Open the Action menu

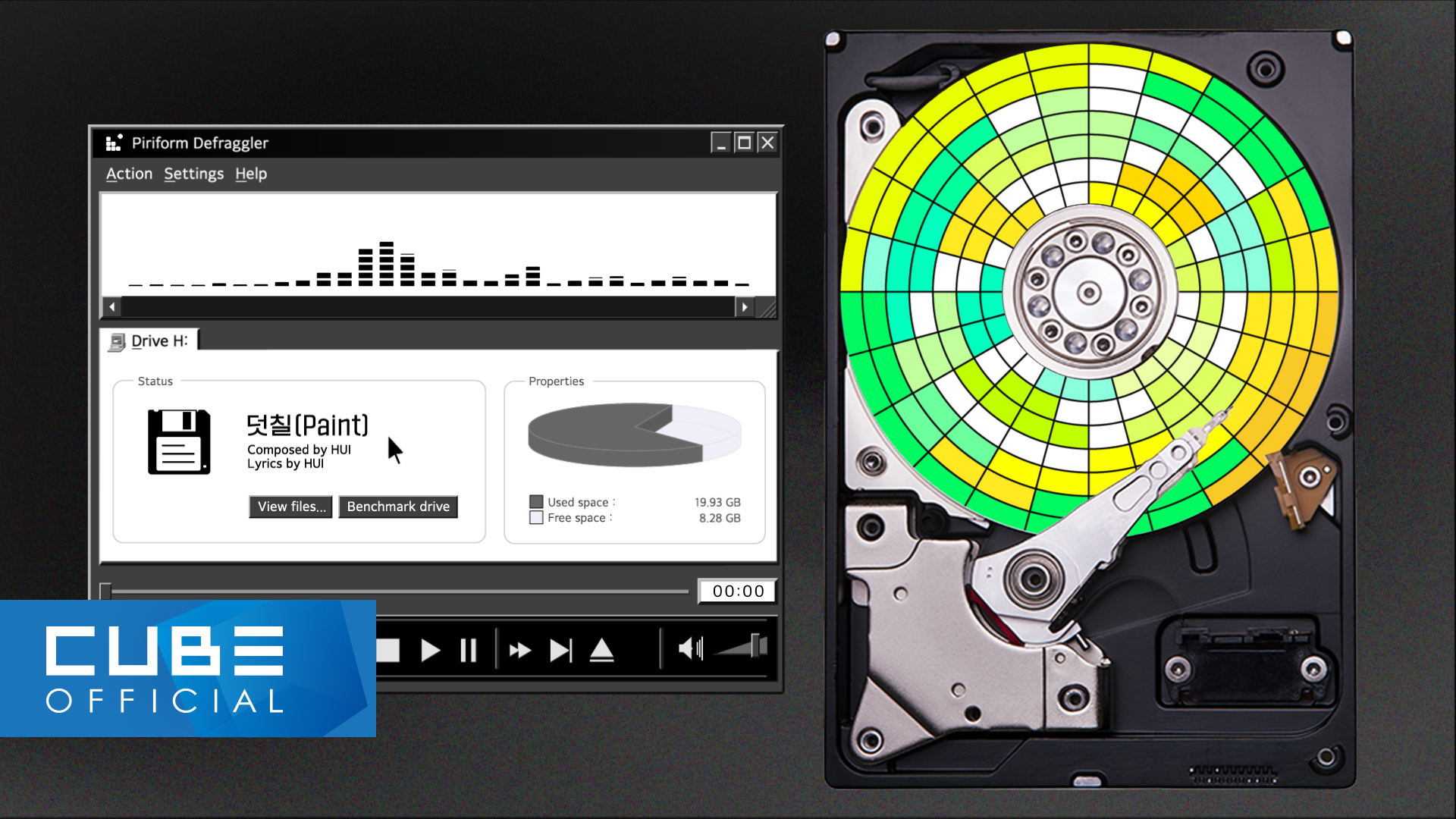[129, 174]
